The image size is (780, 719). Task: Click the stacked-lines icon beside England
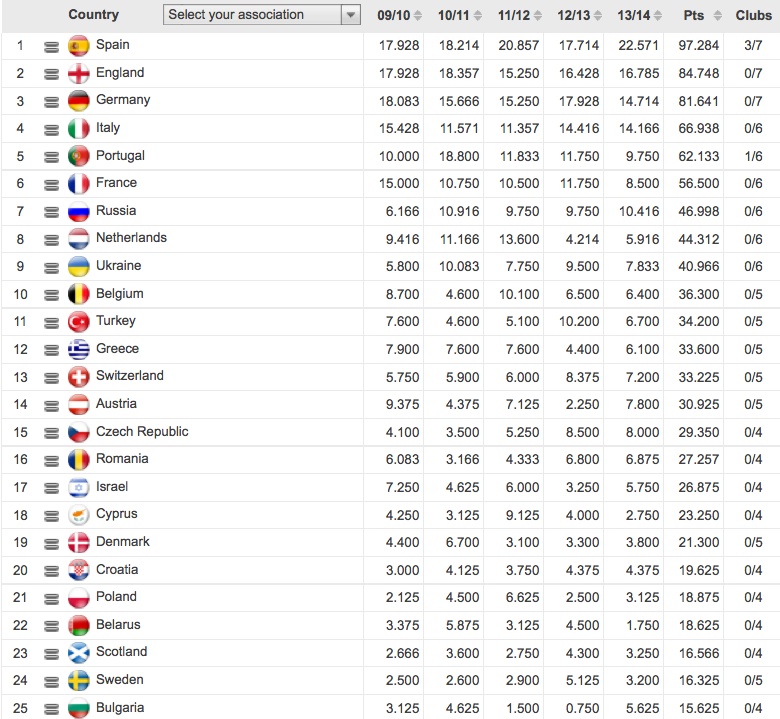tap(51, 74)
